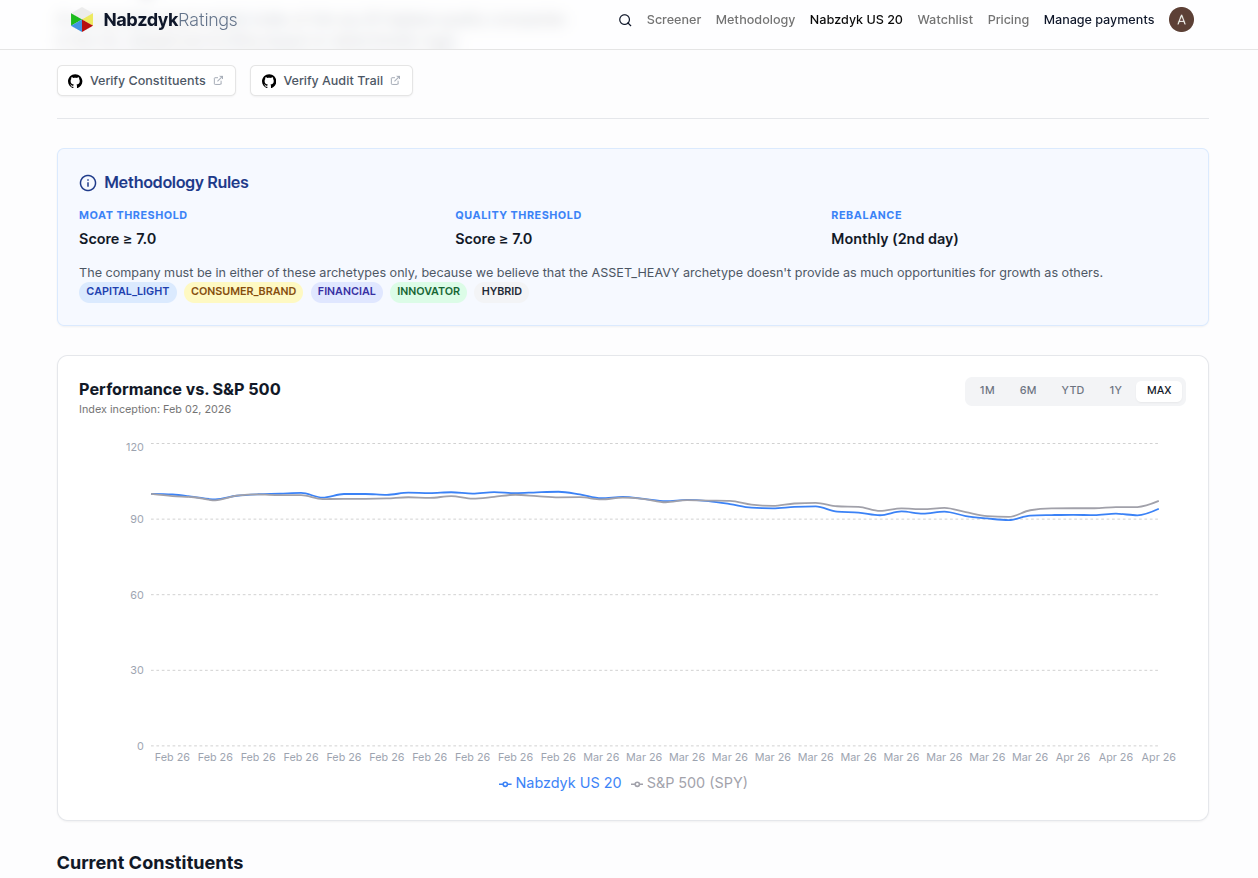Click info icon next to Methodology Rules
The image size is (1258, 878).
coord(88,183)
